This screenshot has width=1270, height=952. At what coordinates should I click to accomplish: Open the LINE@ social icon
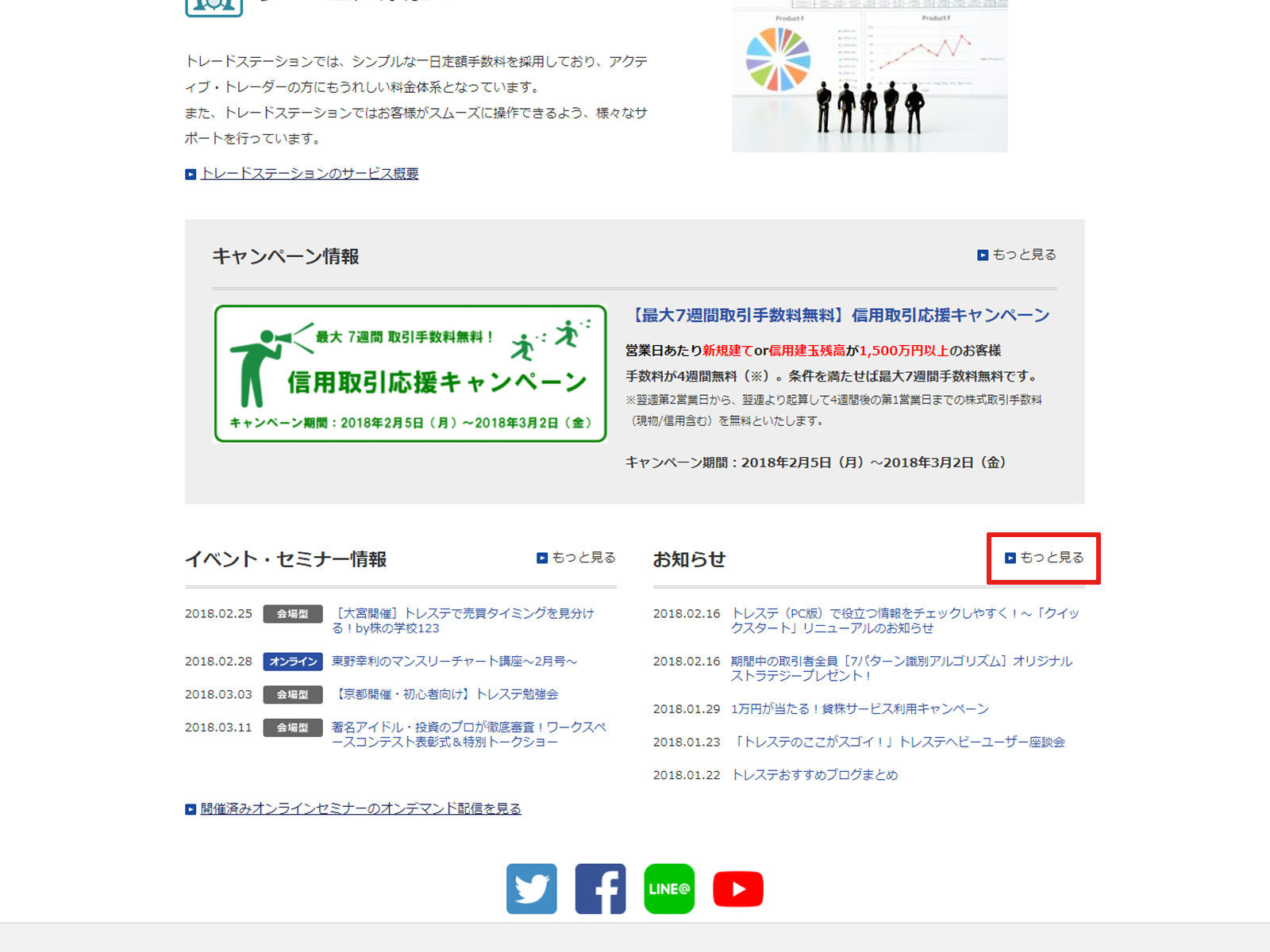click(x=669, y=889)
